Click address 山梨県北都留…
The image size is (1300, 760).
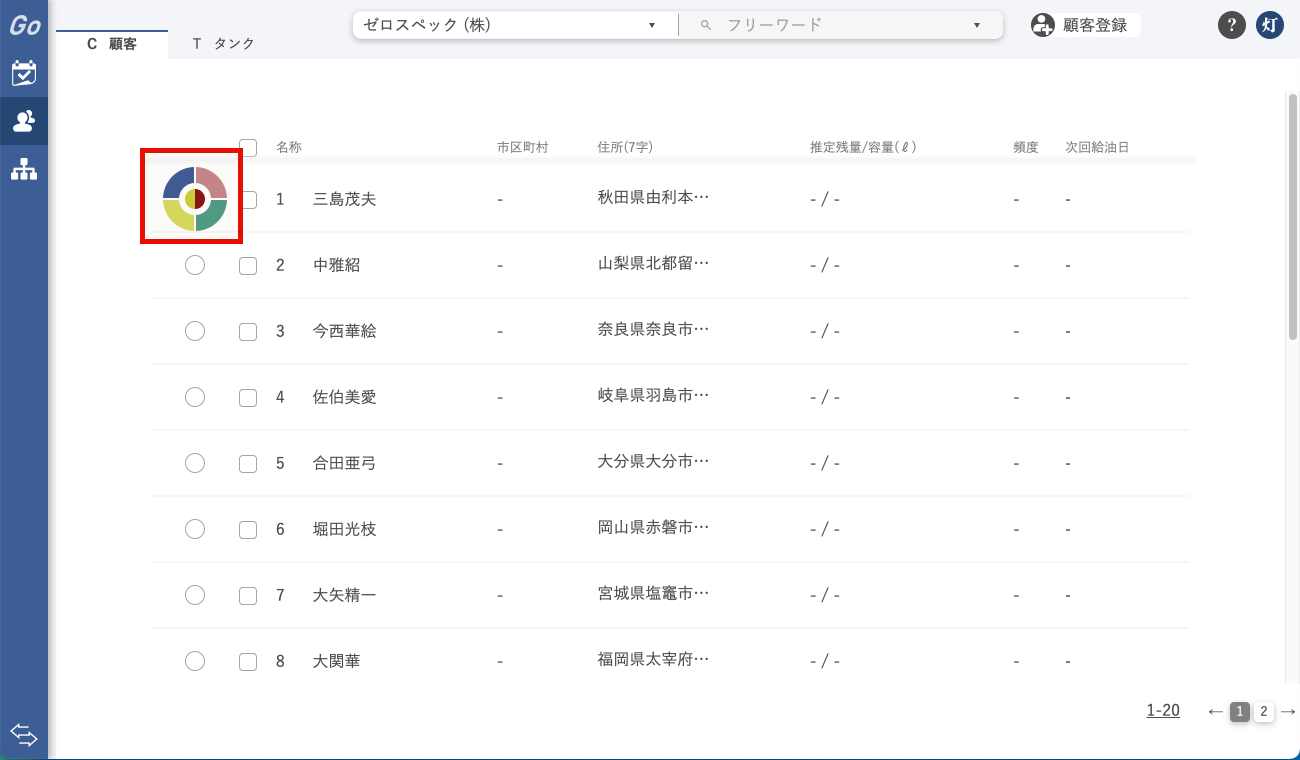click(x=654, y=263)
